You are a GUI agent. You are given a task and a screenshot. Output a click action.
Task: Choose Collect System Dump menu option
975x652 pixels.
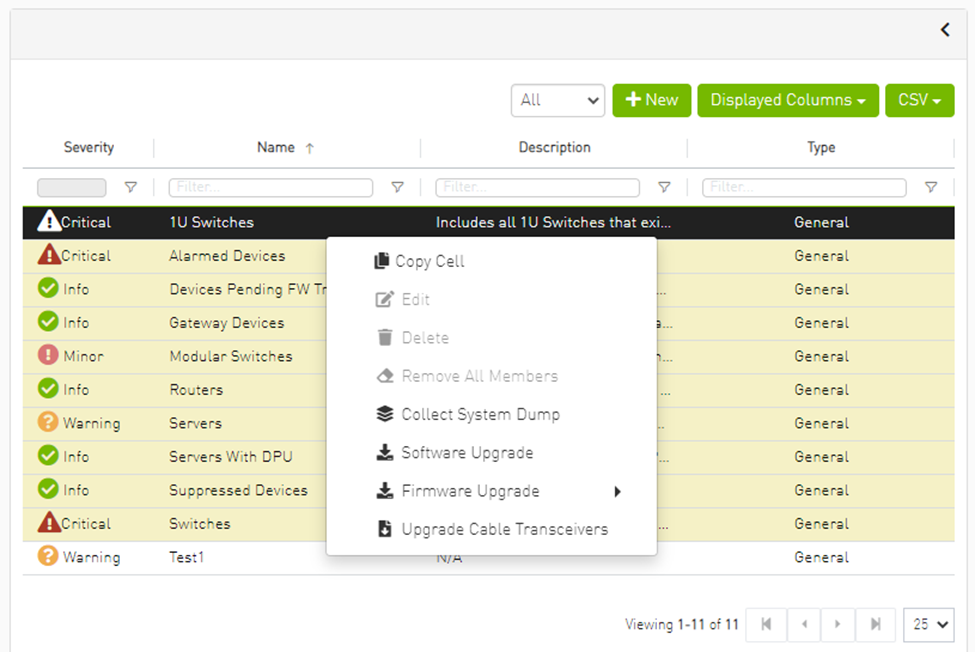pyautogui.click(x=480, y=414)
